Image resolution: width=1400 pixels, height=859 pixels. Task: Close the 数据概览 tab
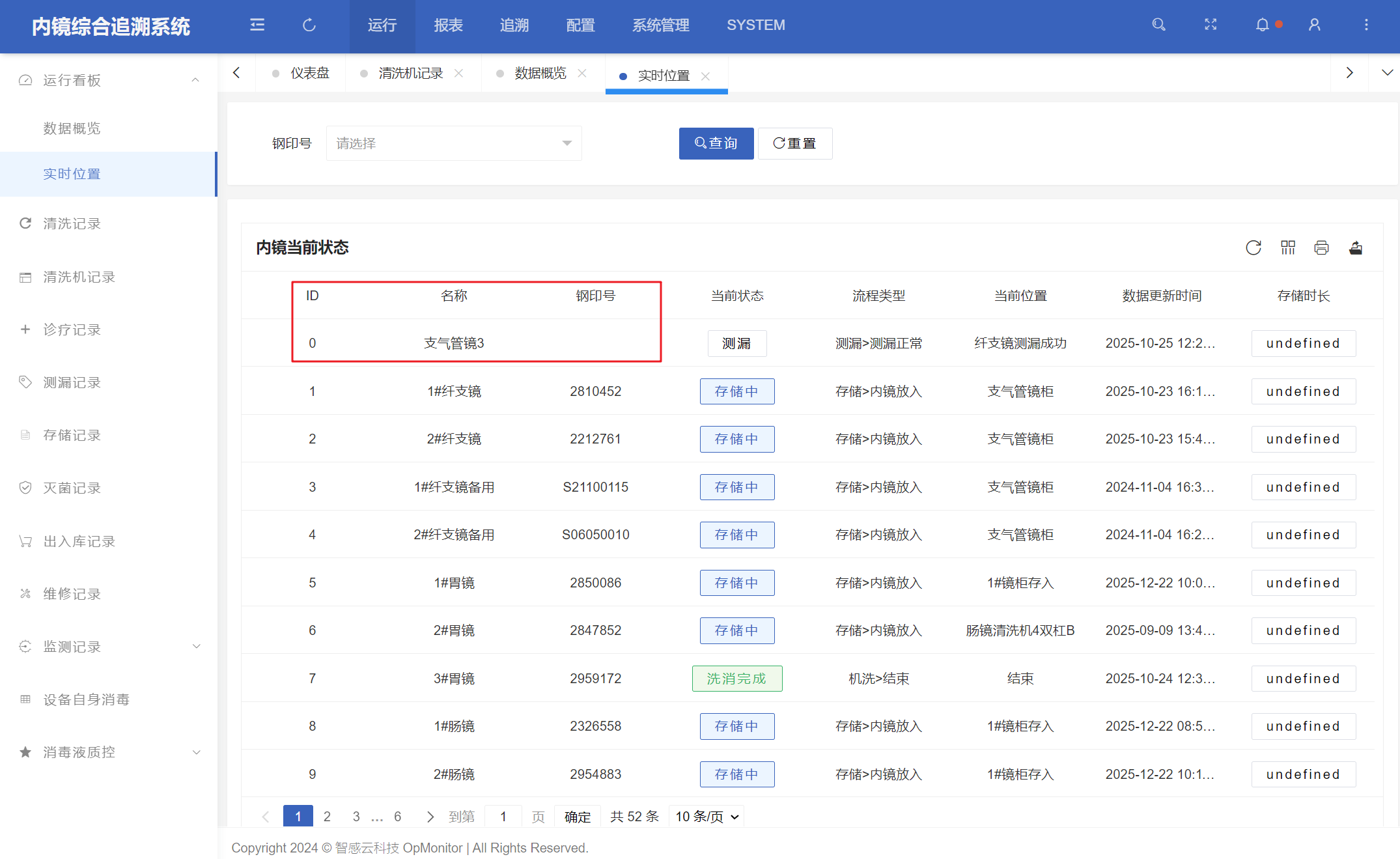click(582, 74)
